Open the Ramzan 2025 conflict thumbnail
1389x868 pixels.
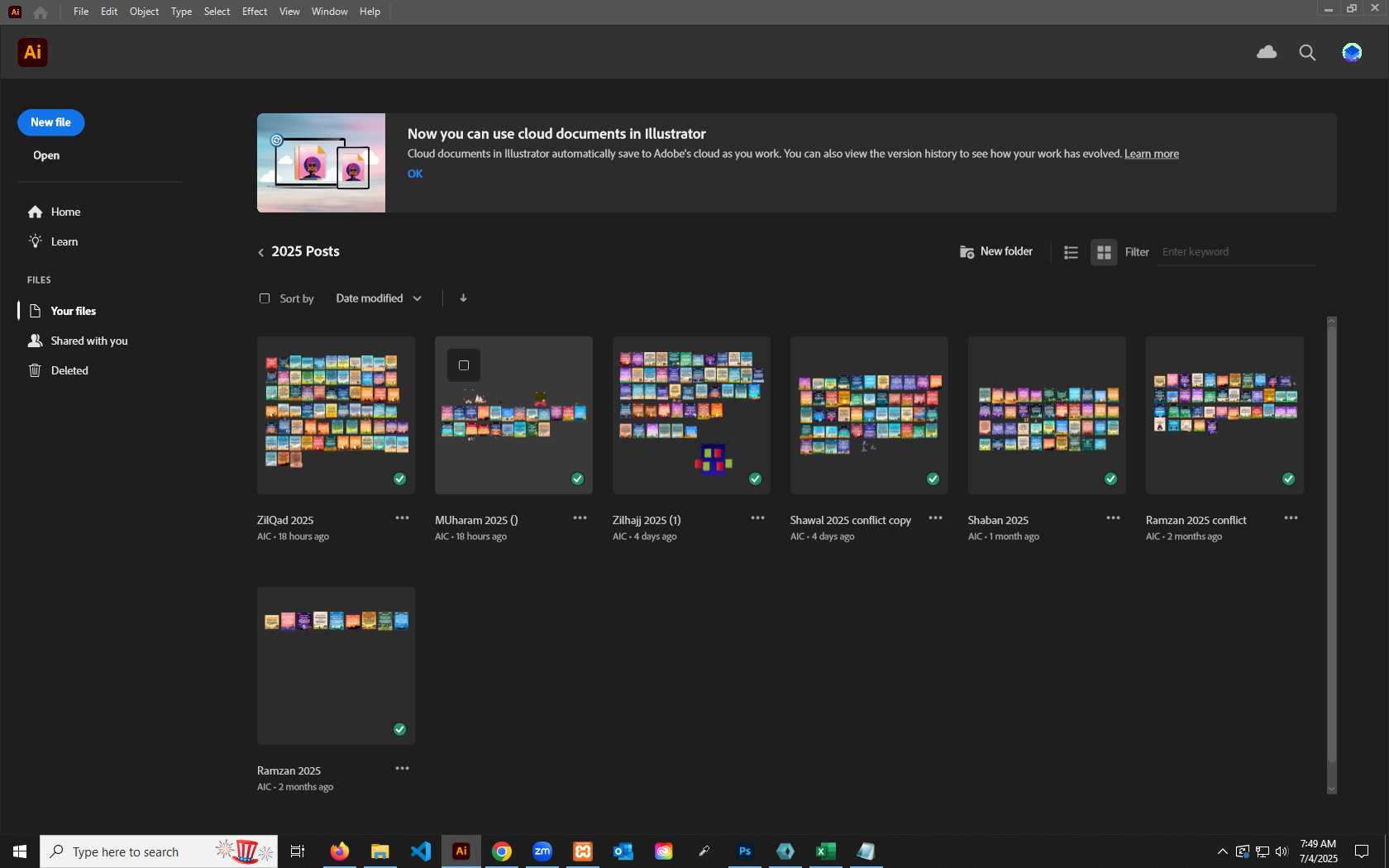[x=1224, y=415]
